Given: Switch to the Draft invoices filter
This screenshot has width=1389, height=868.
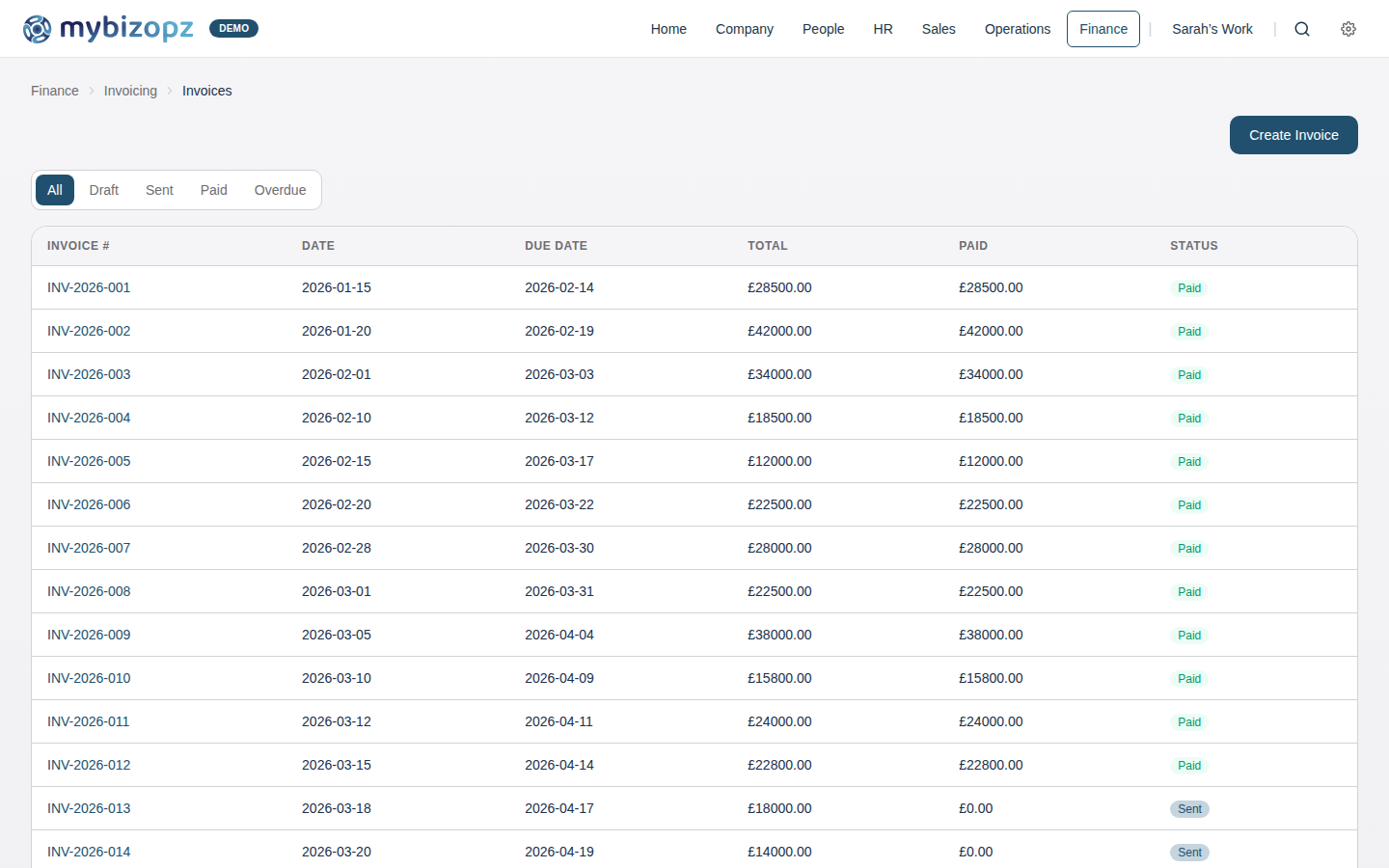Looking at the screenshot, I should click(103, 190).
